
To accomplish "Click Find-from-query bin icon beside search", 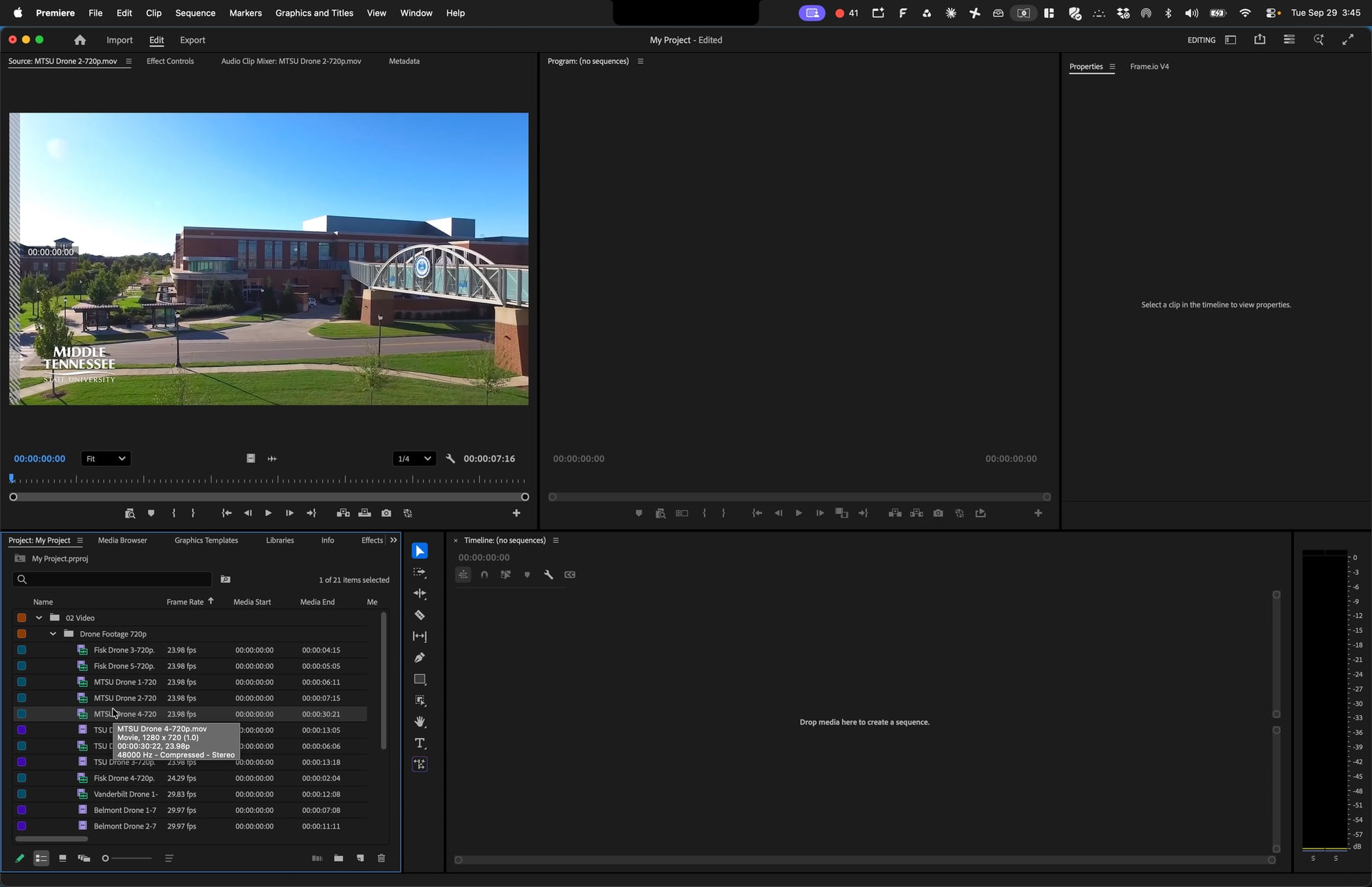I will [x=225, y=580].
